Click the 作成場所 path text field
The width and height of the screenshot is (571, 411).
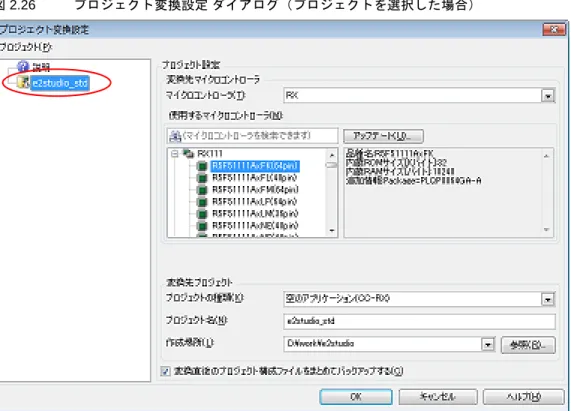click(x=382, y=344)
